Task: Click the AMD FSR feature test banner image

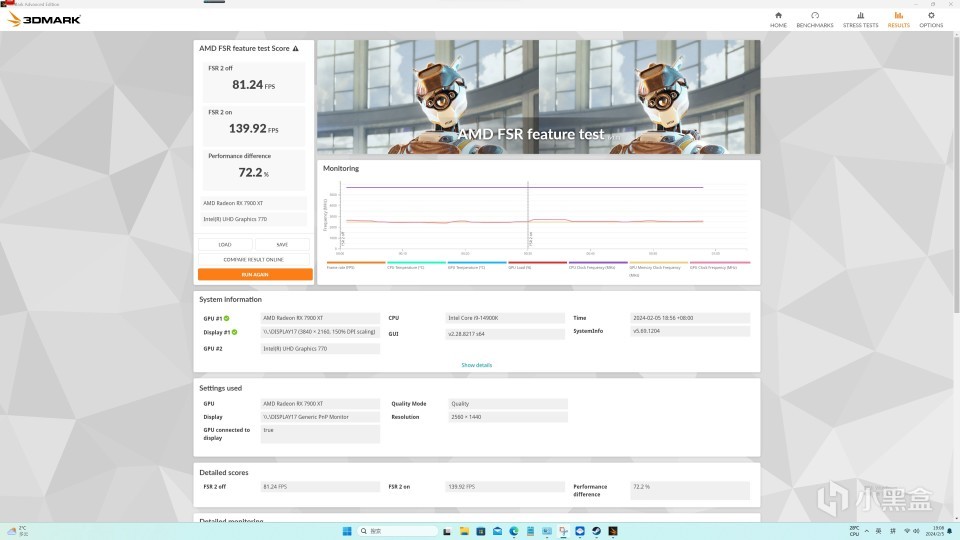Action: pos(539,97)
